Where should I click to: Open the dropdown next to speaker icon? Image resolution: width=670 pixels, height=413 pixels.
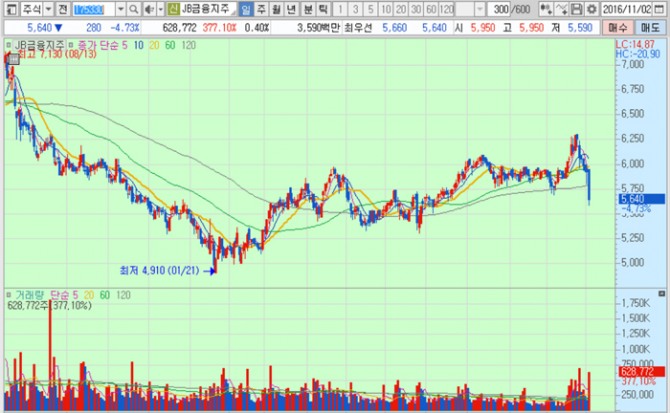tap(160, 9)
